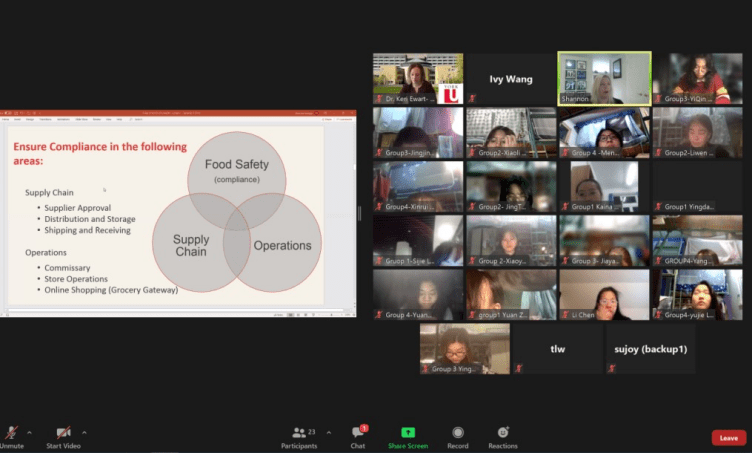Screen dimensions: 753x453
Task: Click the Start Video camera icon
Action: coord(63,431)
